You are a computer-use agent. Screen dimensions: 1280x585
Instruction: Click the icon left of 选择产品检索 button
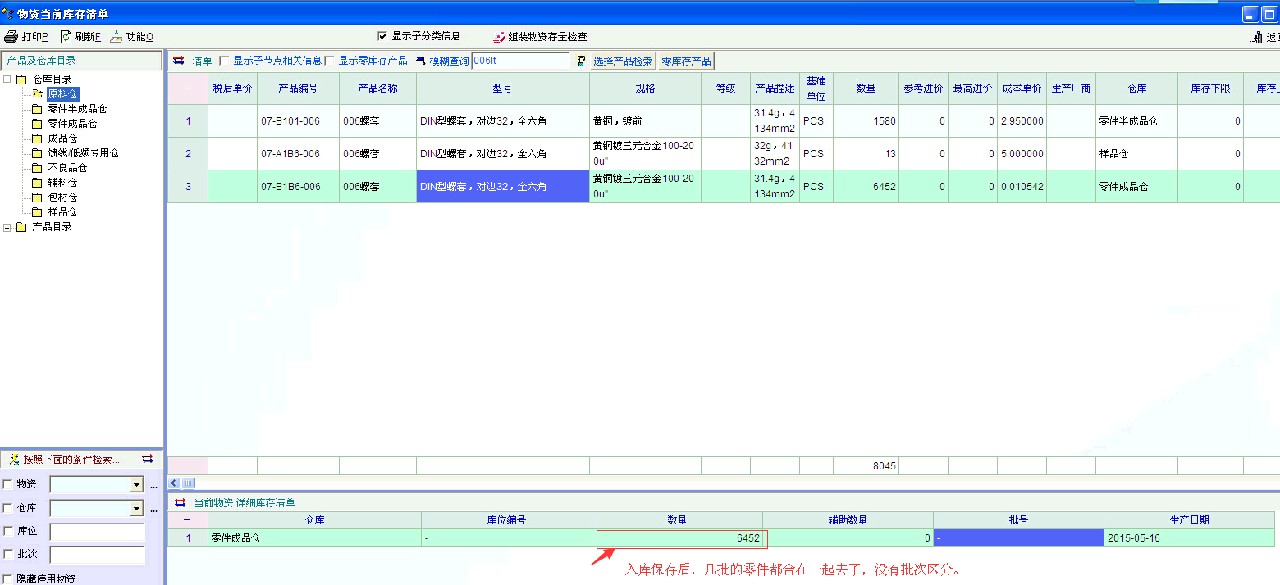click(x=581, y=61)
